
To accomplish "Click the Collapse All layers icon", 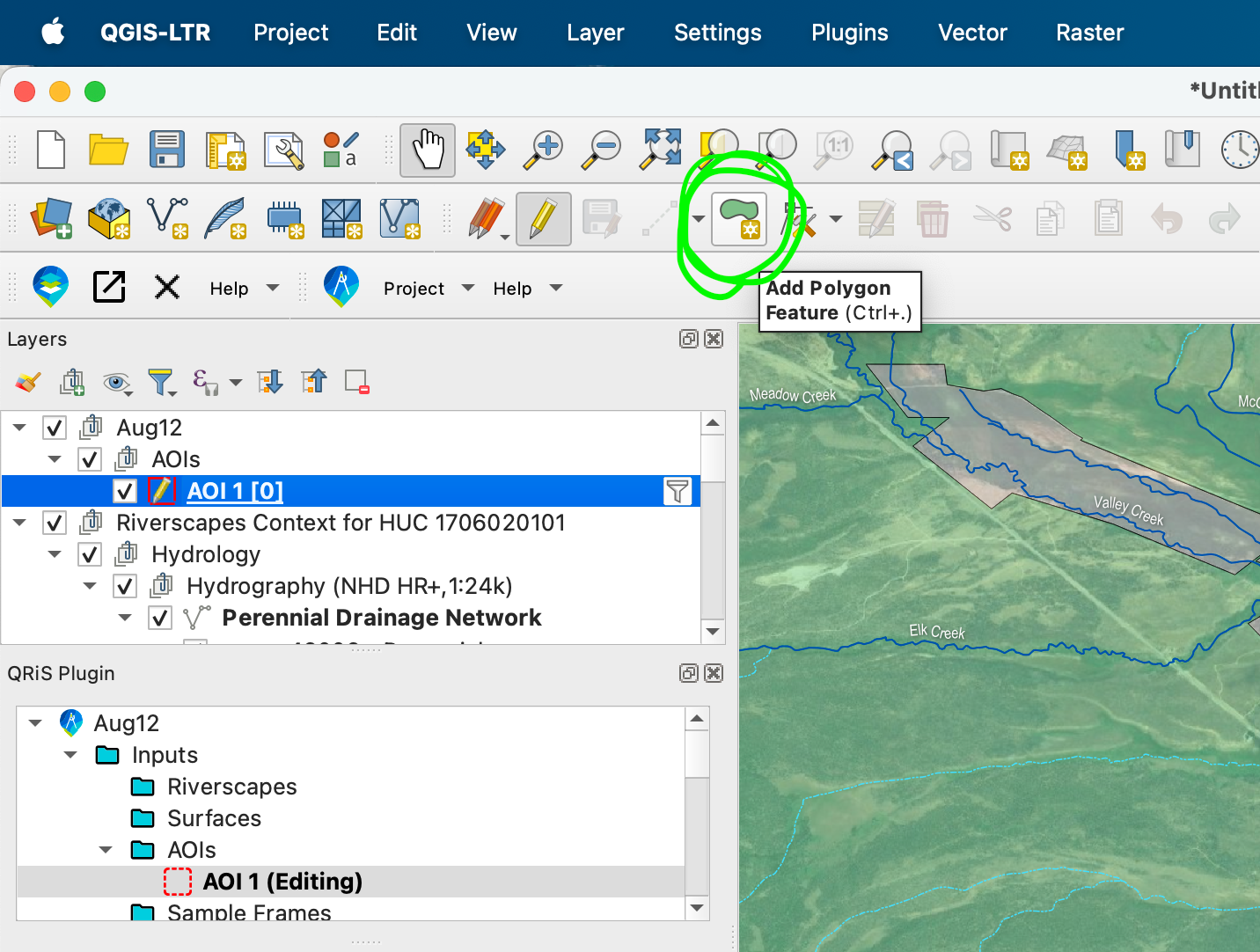I will coord(314,381).
